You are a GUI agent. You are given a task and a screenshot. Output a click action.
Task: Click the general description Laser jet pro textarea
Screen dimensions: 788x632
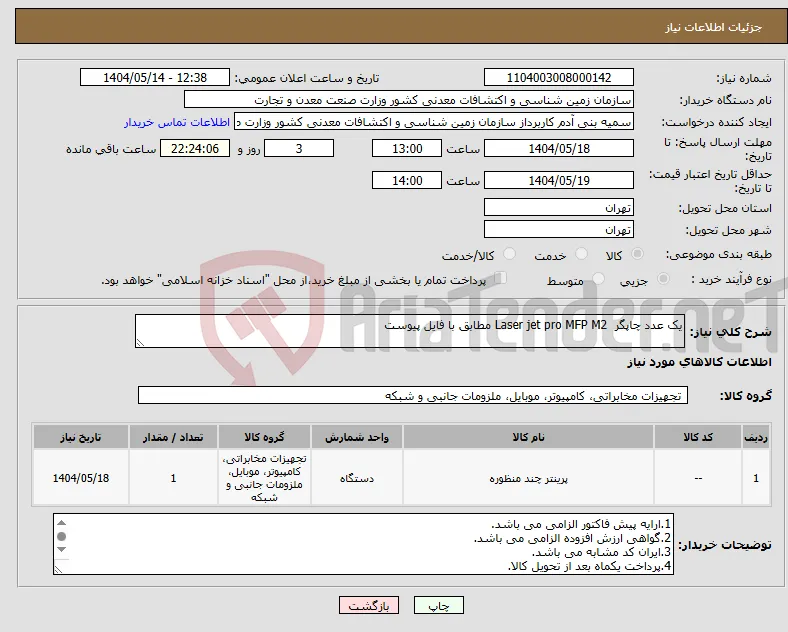coord(410,331)
